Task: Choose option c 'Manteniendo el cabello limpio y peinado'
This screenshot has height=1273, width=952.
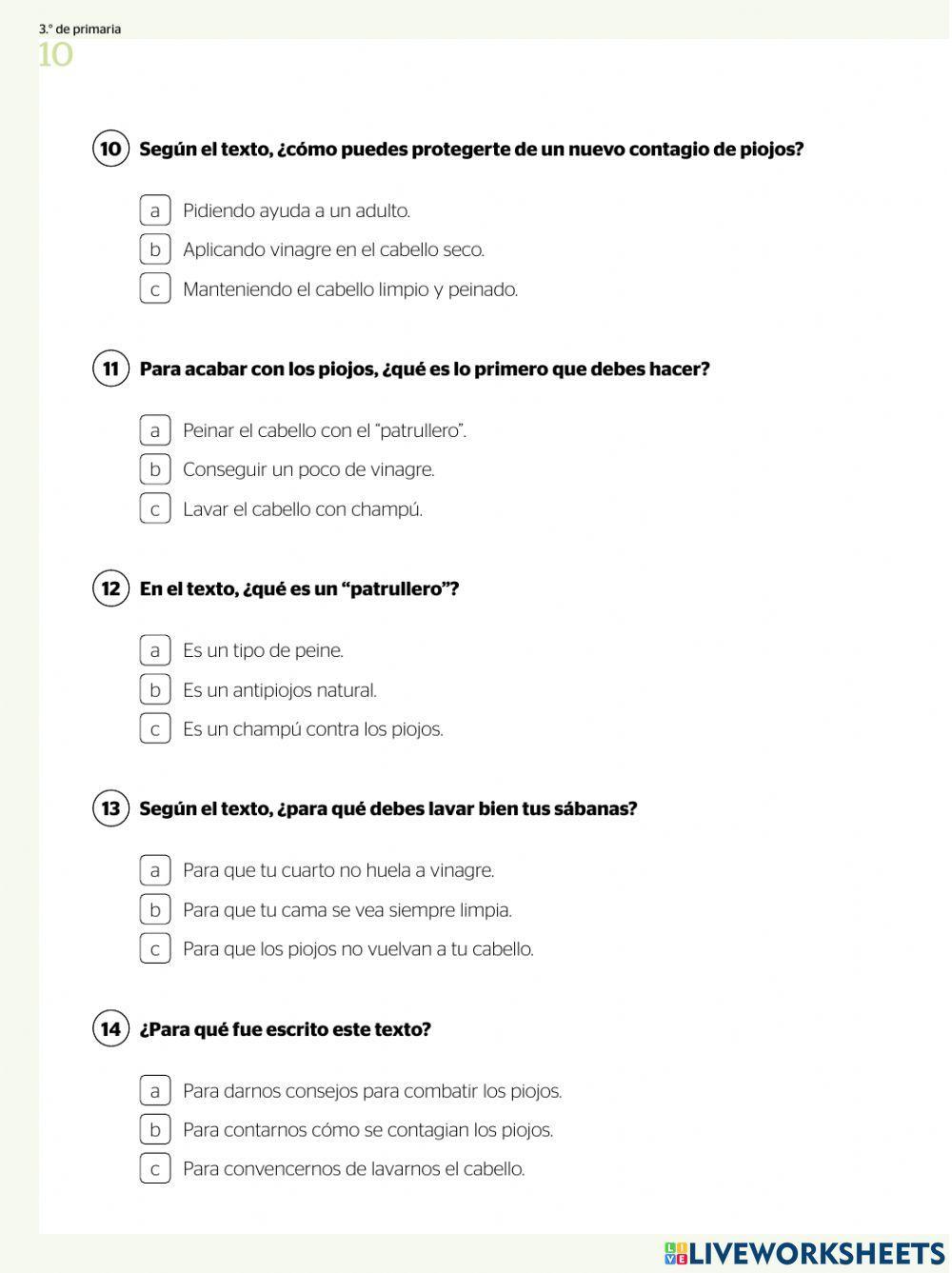Action: coord(154,288)
